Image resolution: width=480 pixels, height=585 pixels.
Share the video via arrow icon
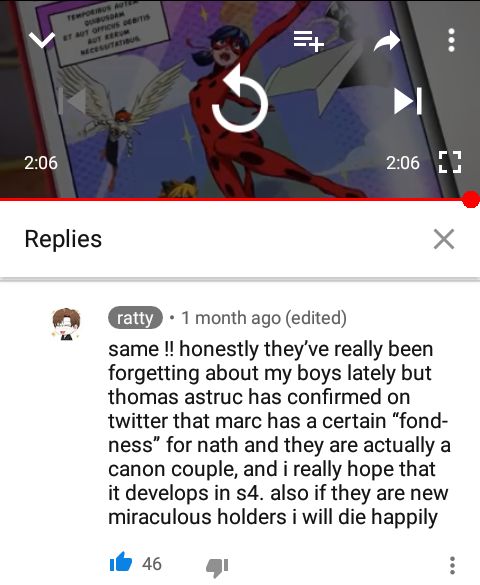pyautogui.click(x=387, y=40)
